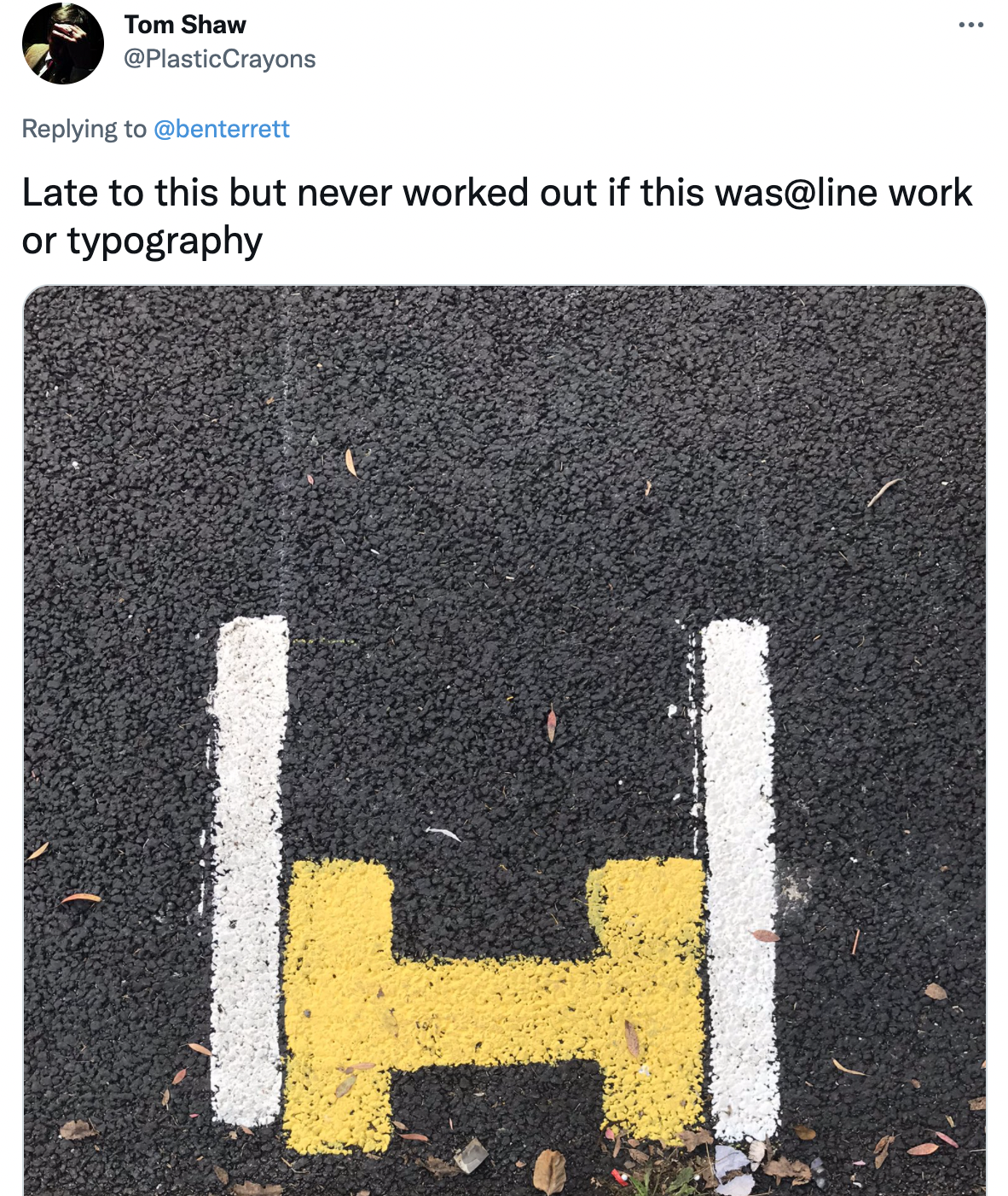This screenshot has height=1196, width=1008.
Task: Click the word "typography" in the tweet
Action: pos(165,241)
